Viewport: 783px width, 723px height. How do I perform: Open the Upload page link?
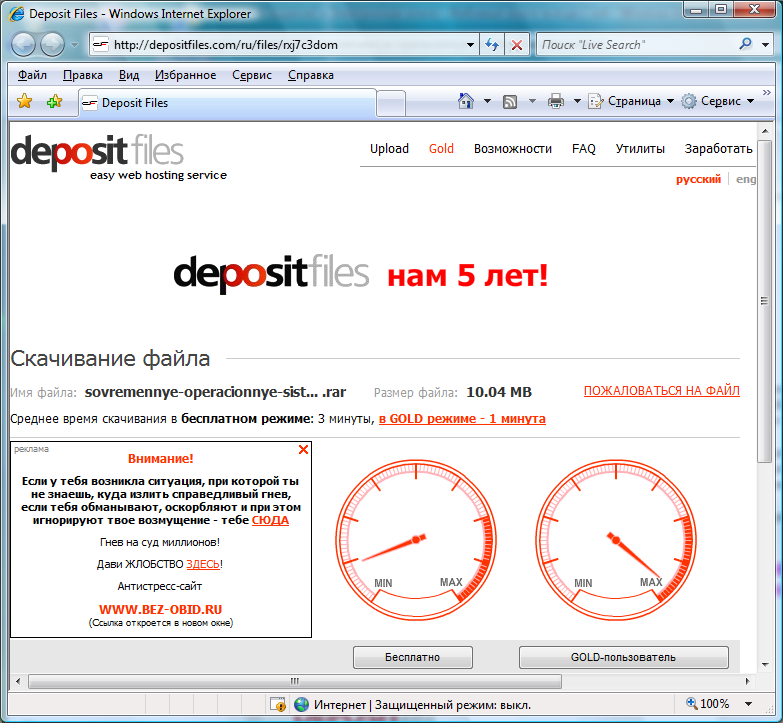[389, 149]
